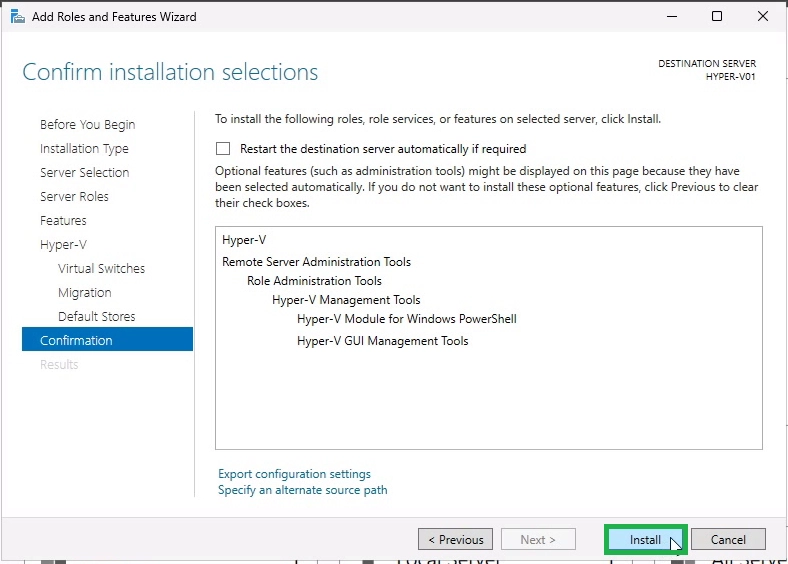The height and width of the screenshot is (564, 788).
Task: Open Migration step
Action: point(85,293)
